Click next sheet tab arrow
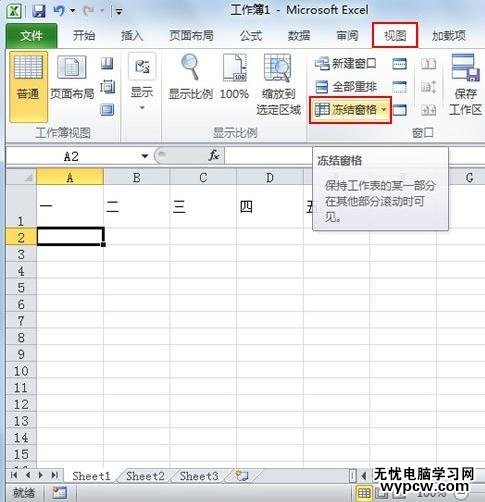The height and width of the screenshot is (502, 485). coord(41,475)
